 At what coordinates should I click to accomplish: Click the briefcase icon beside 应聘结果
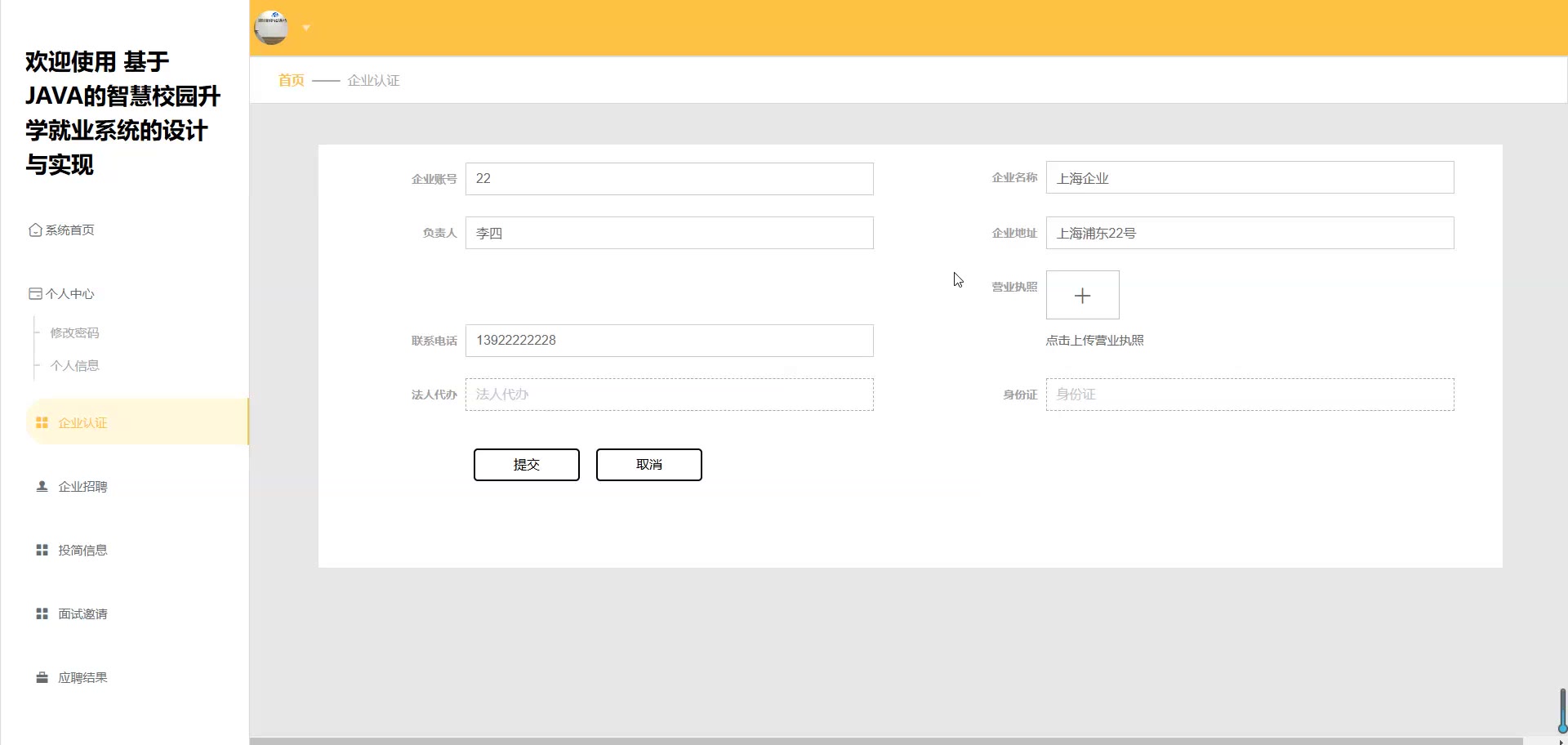point(42,678)
